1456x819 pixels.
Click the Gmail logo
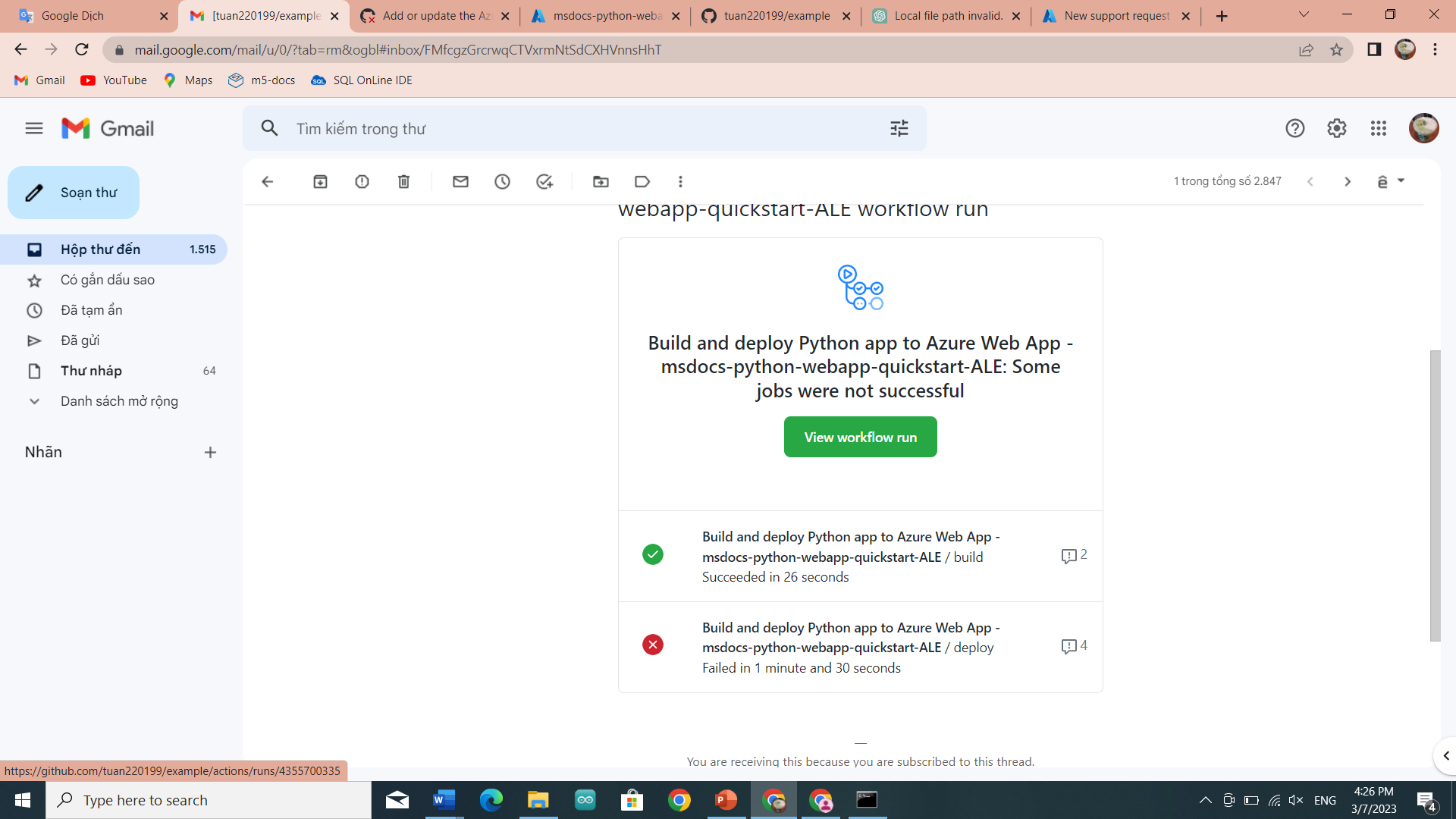tap(108, 128)
